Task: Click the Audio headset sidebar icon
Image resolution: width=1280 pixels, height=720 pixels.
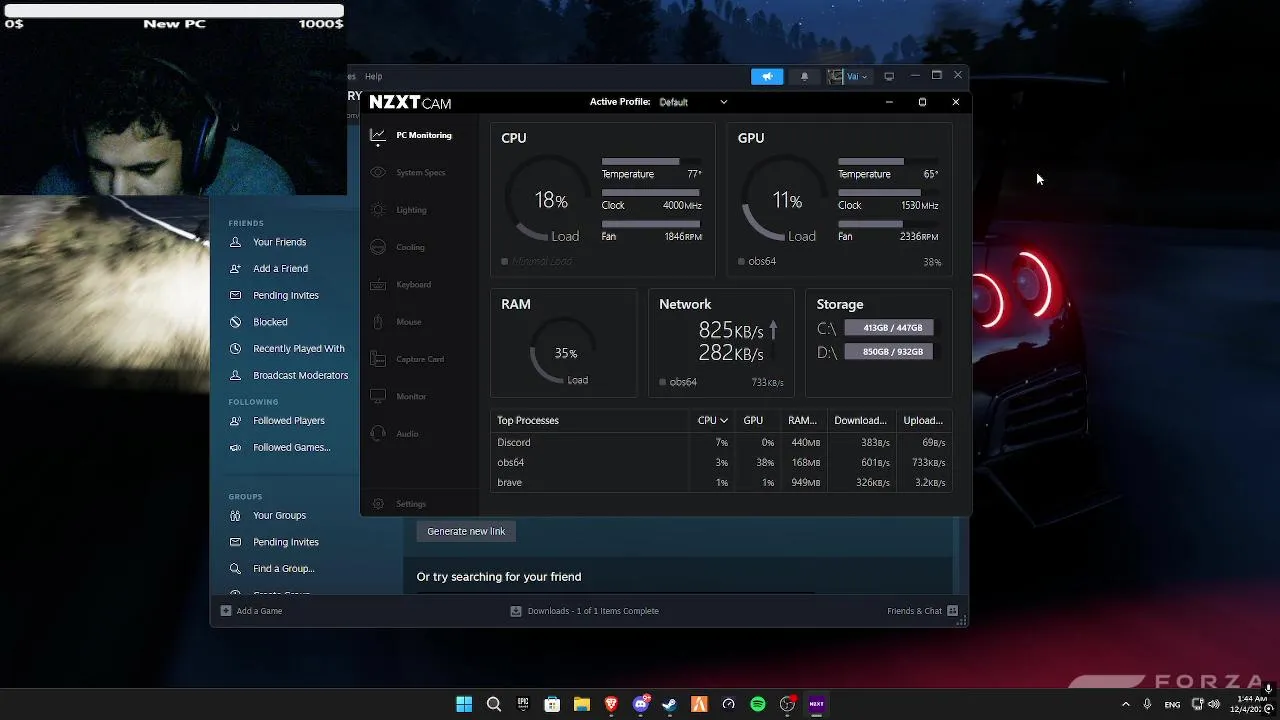Action: pyautogui.click(x=378, y=433)
